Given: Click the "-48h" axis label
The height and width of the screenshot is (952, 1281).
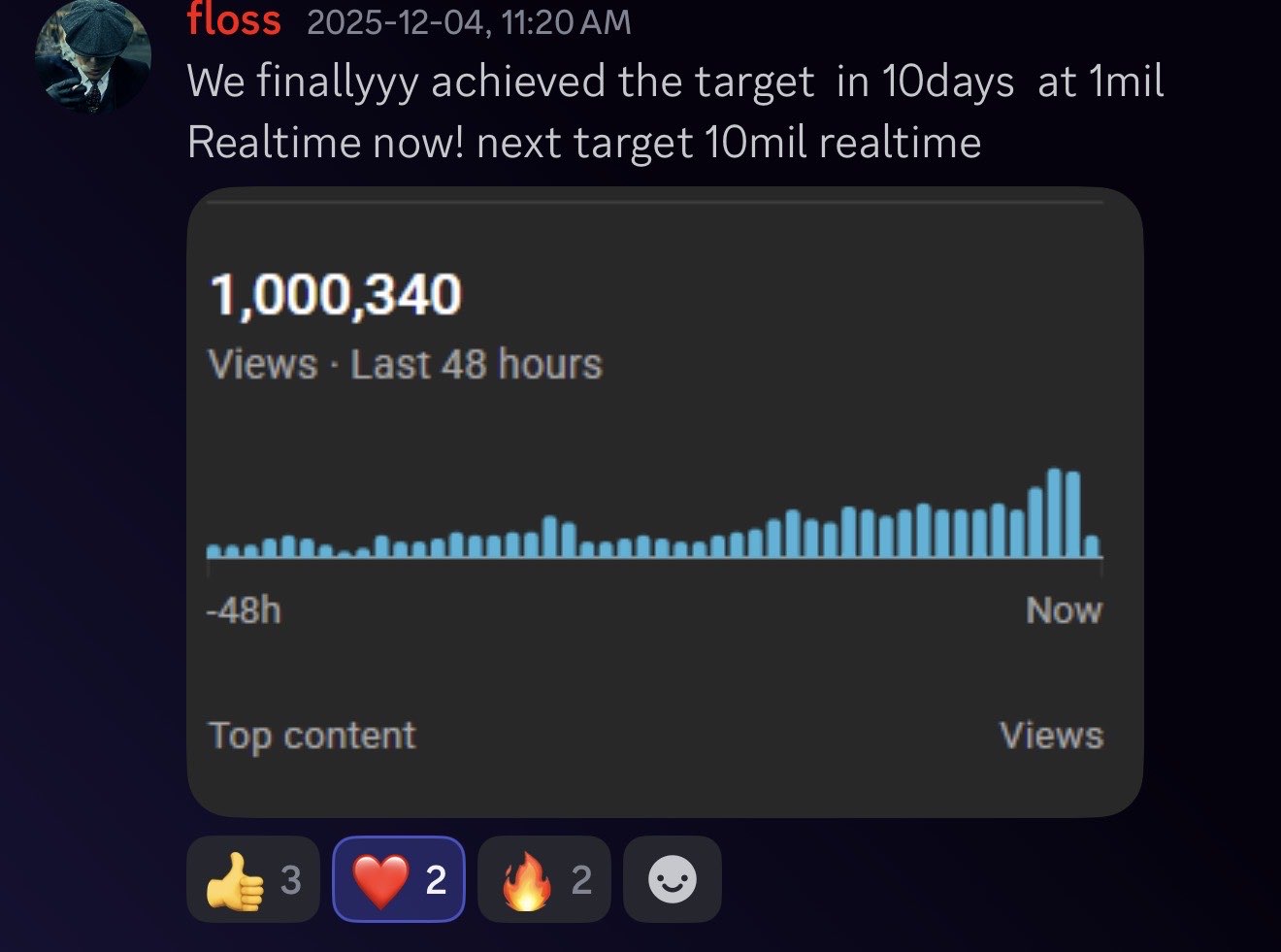Looking at the screenshot, I should [244, 610].
